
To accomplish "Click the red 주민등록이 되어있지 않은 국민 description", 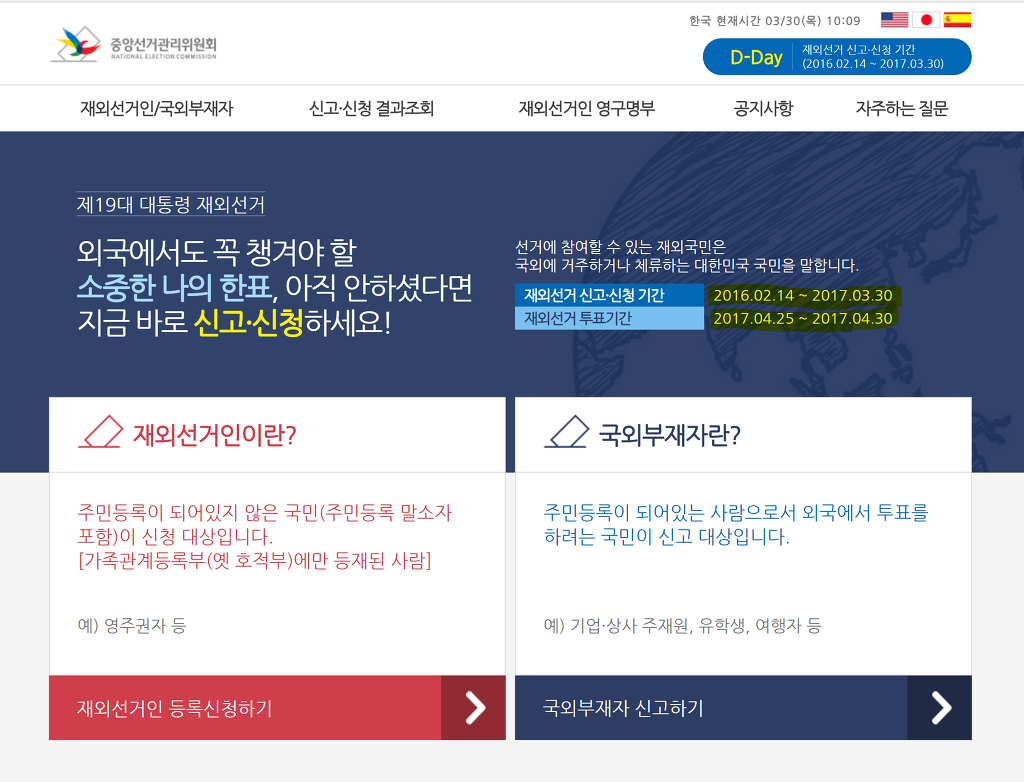I will pos(264,536).
